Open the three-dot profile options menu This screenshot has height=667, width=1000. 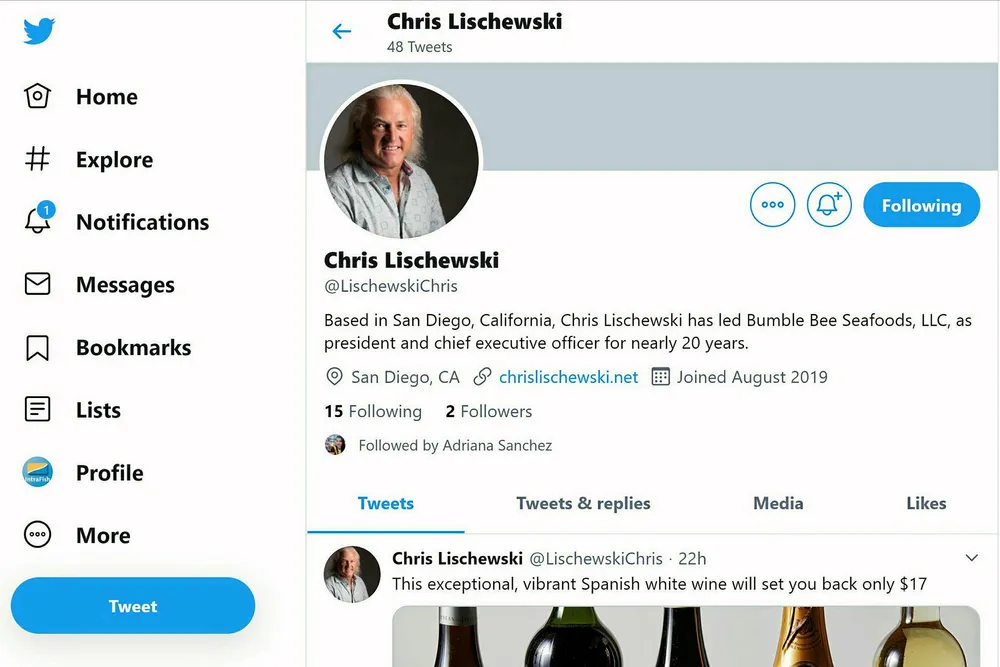[x=772, y=205]
